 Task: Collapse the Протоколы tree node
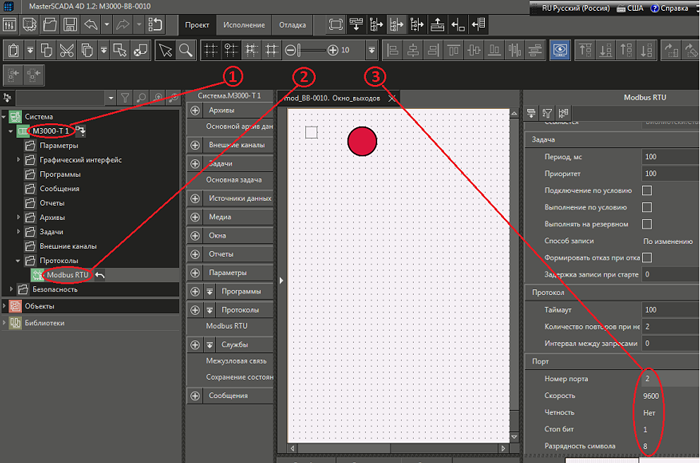coord(18,260)
